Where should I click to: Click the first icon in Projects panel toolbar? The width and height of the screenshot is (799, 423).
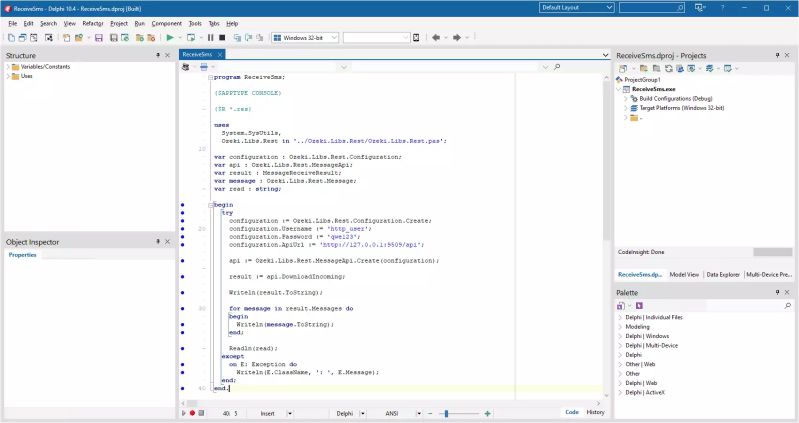click(623, 68)
